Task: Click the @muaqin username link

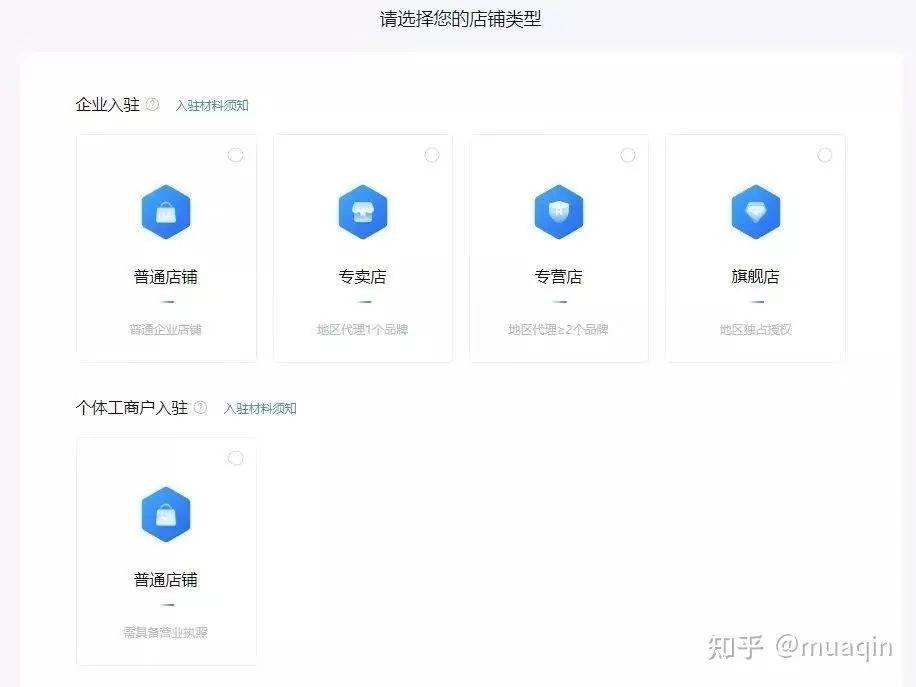Action: tap(836, 648)
